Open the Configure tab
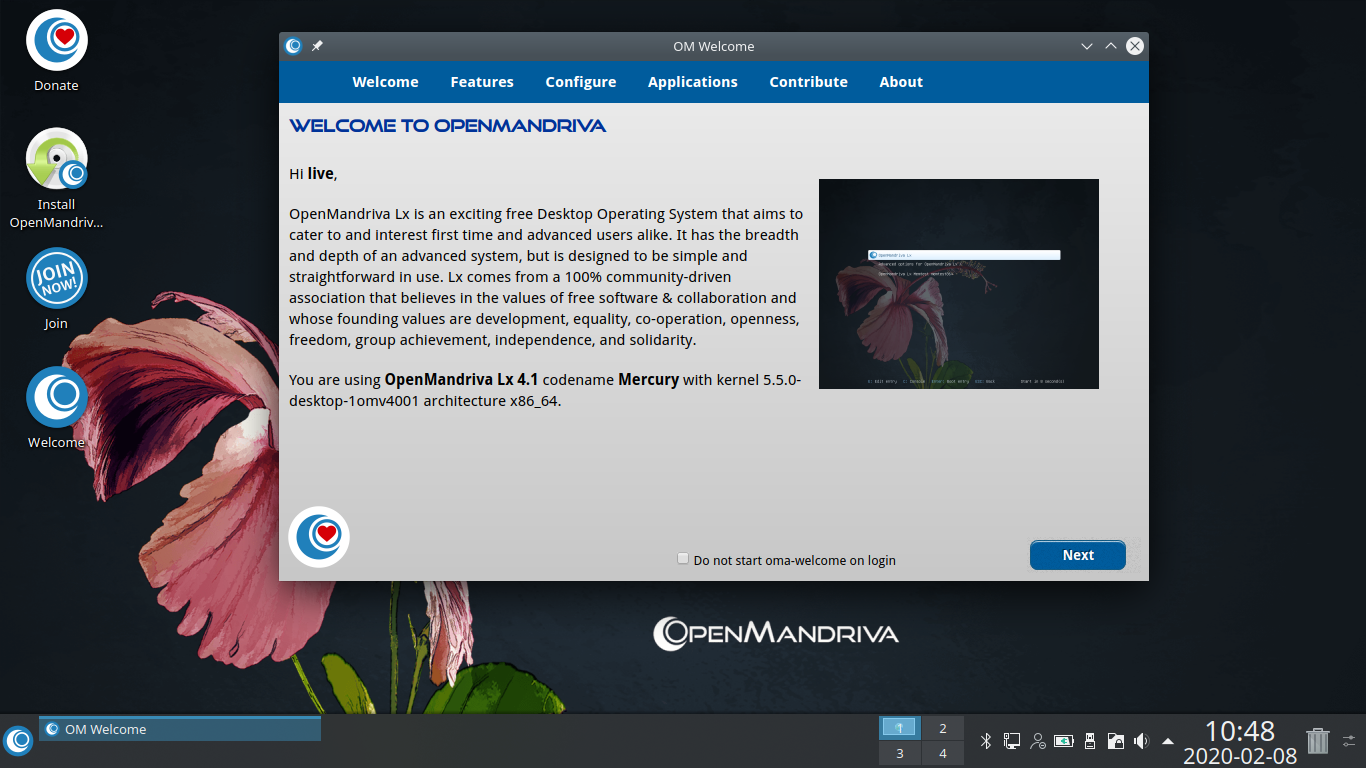The image size is (1366, 768). click(581, 82)
